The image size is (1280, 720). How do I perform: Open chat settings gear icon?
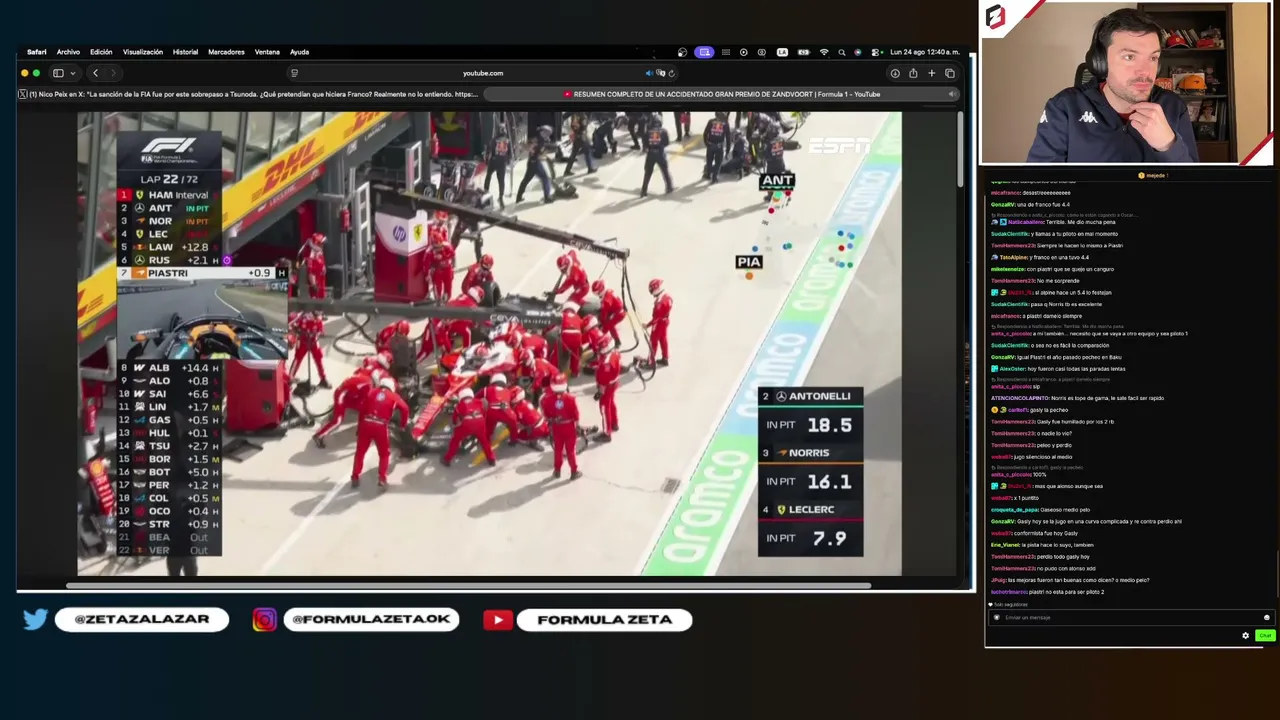click(x=1245, y=635)
